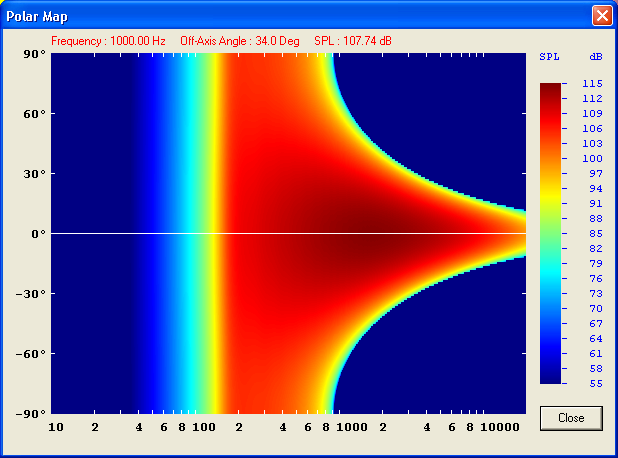Click the Polar Map title bar text
The width and height of the screenshot is (618, 458).
[37, 17]
